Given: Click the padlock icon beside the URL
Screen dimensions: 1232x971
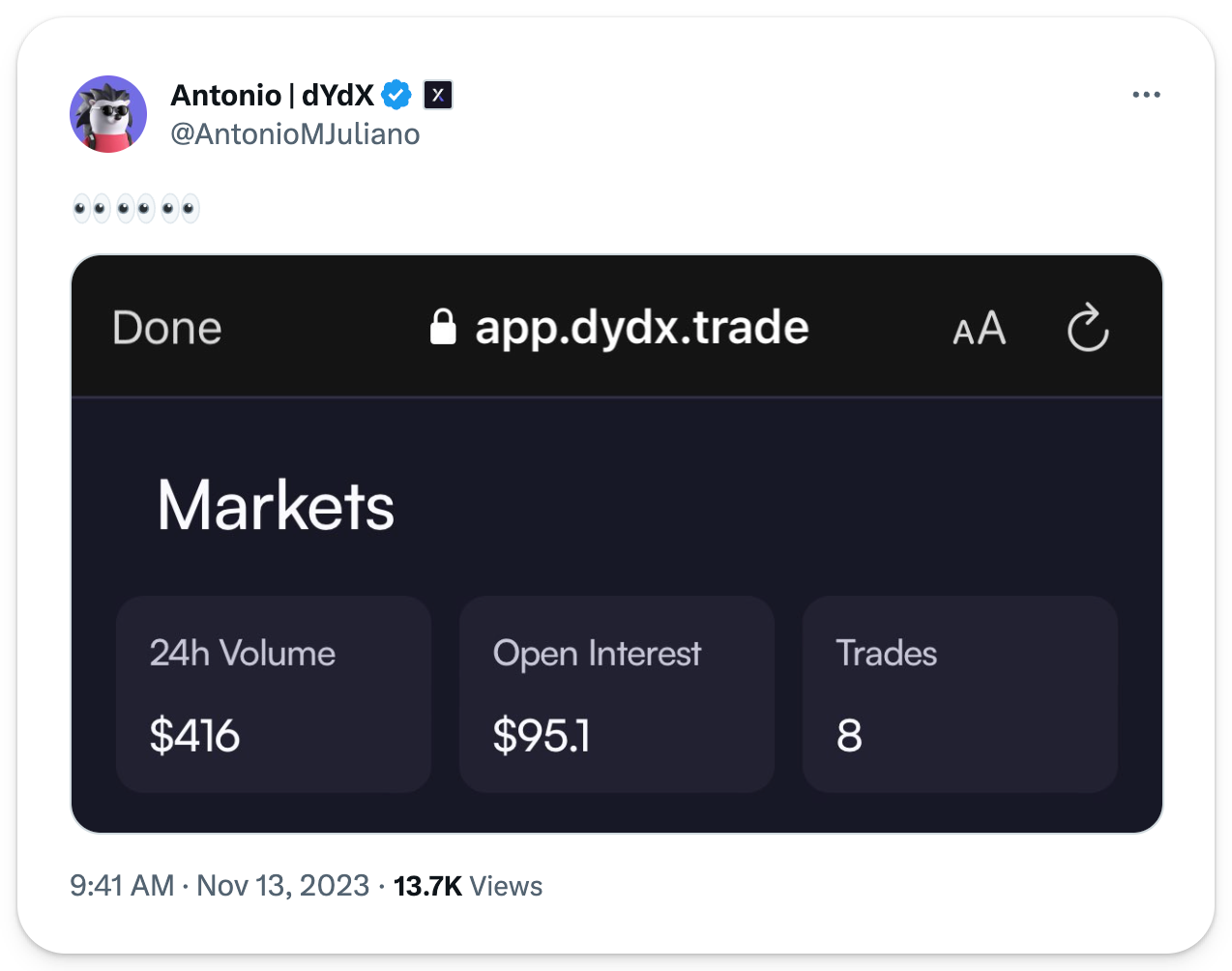Looking at the screenshot, I should [x=443, y=327].
